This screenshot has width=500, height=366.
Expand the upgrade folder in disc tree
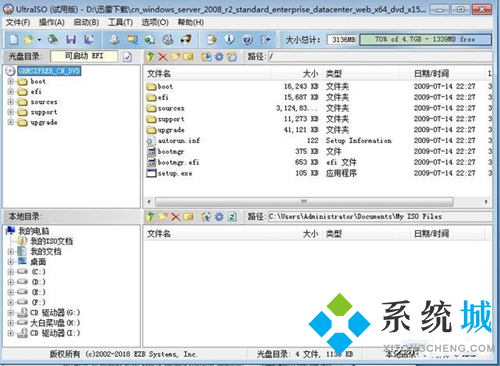click(11, 122)
